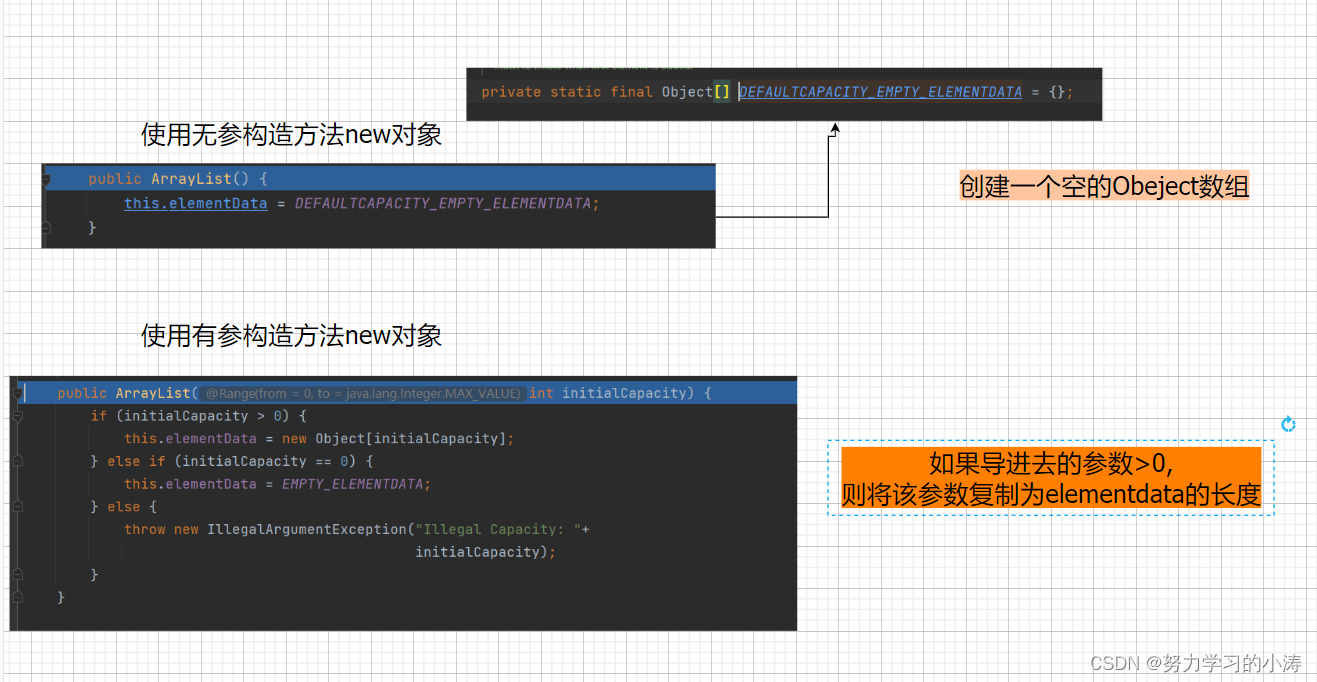Click the gutter marker beside the if statement

click(16, 416)
